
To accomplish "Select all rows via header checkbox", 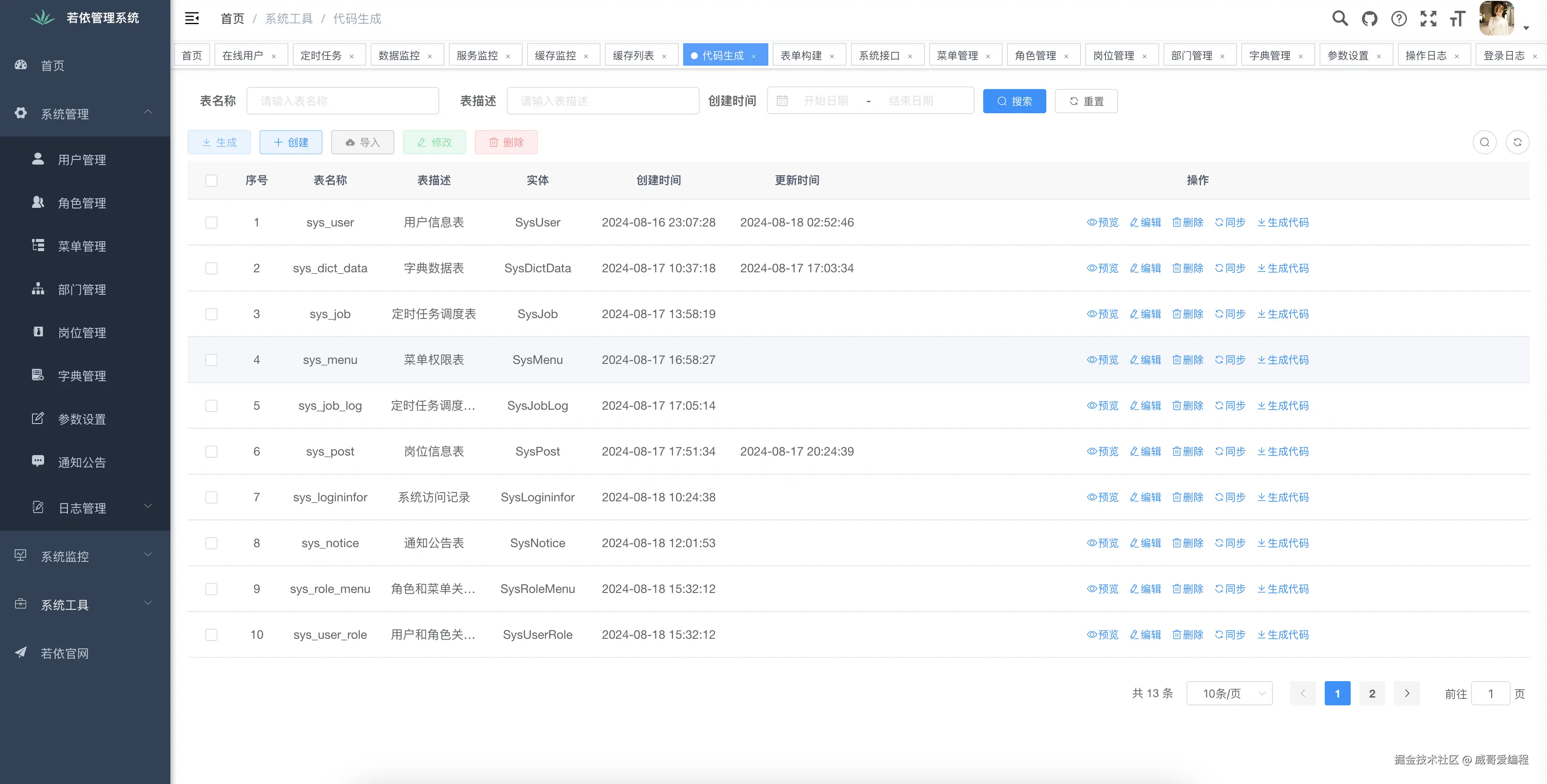I will tap(211, 181).
